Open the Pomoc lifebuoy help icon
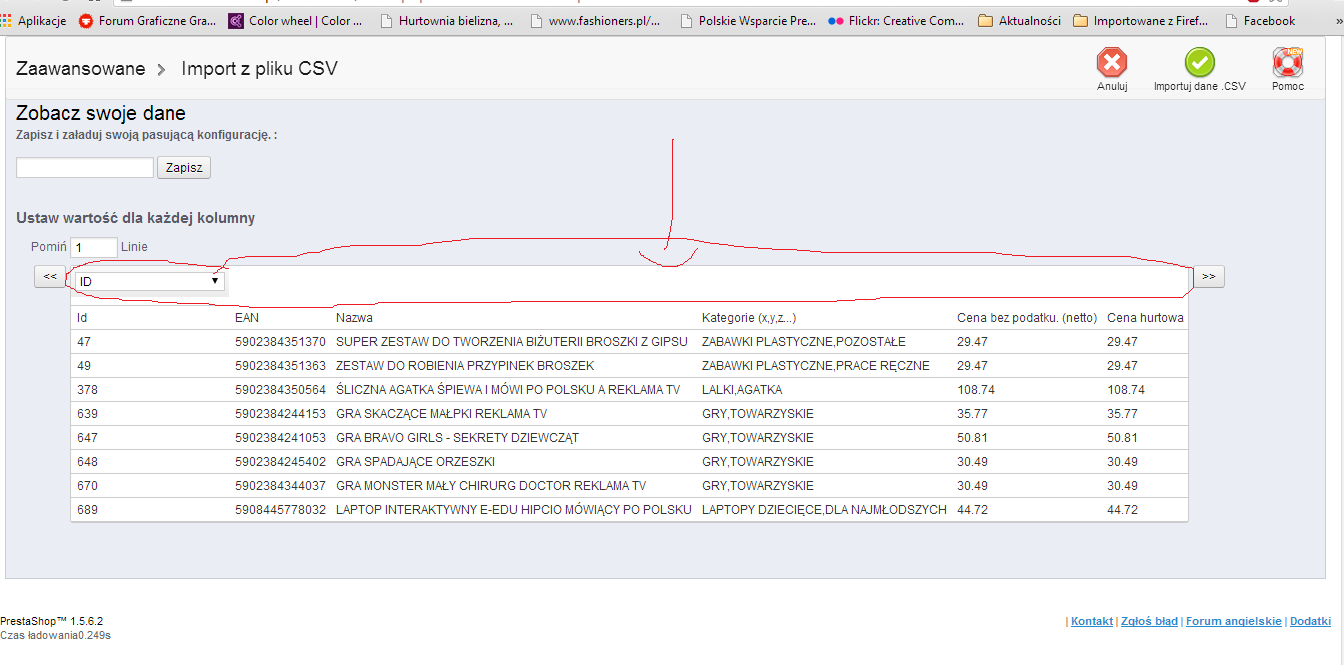 1287,63
